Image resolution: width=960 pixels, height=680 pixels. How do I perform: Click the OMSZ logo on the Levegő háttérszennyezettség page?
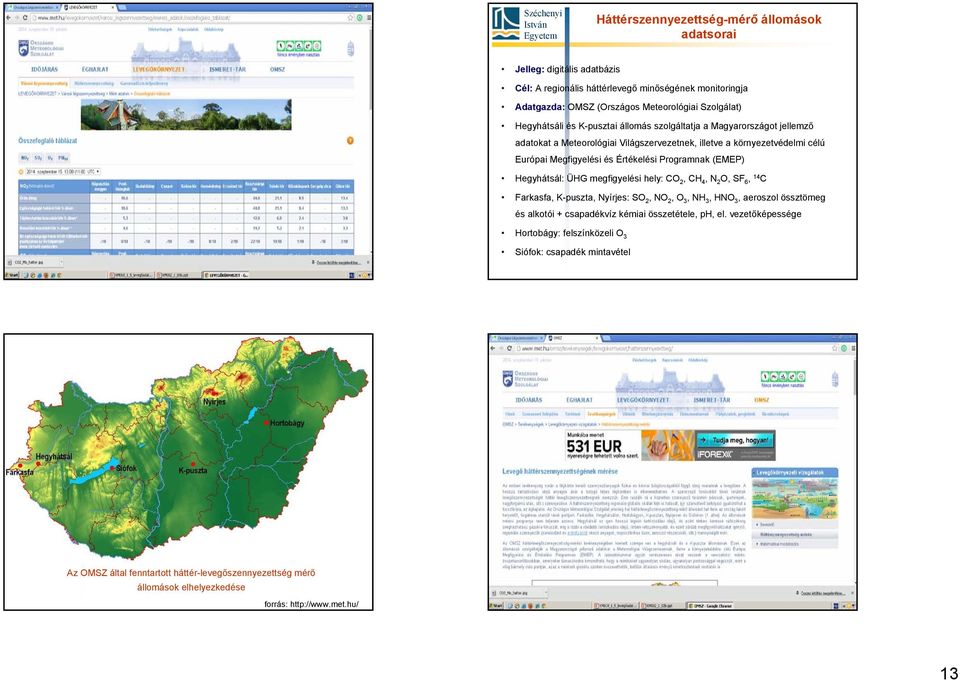(x=525, y=378)
